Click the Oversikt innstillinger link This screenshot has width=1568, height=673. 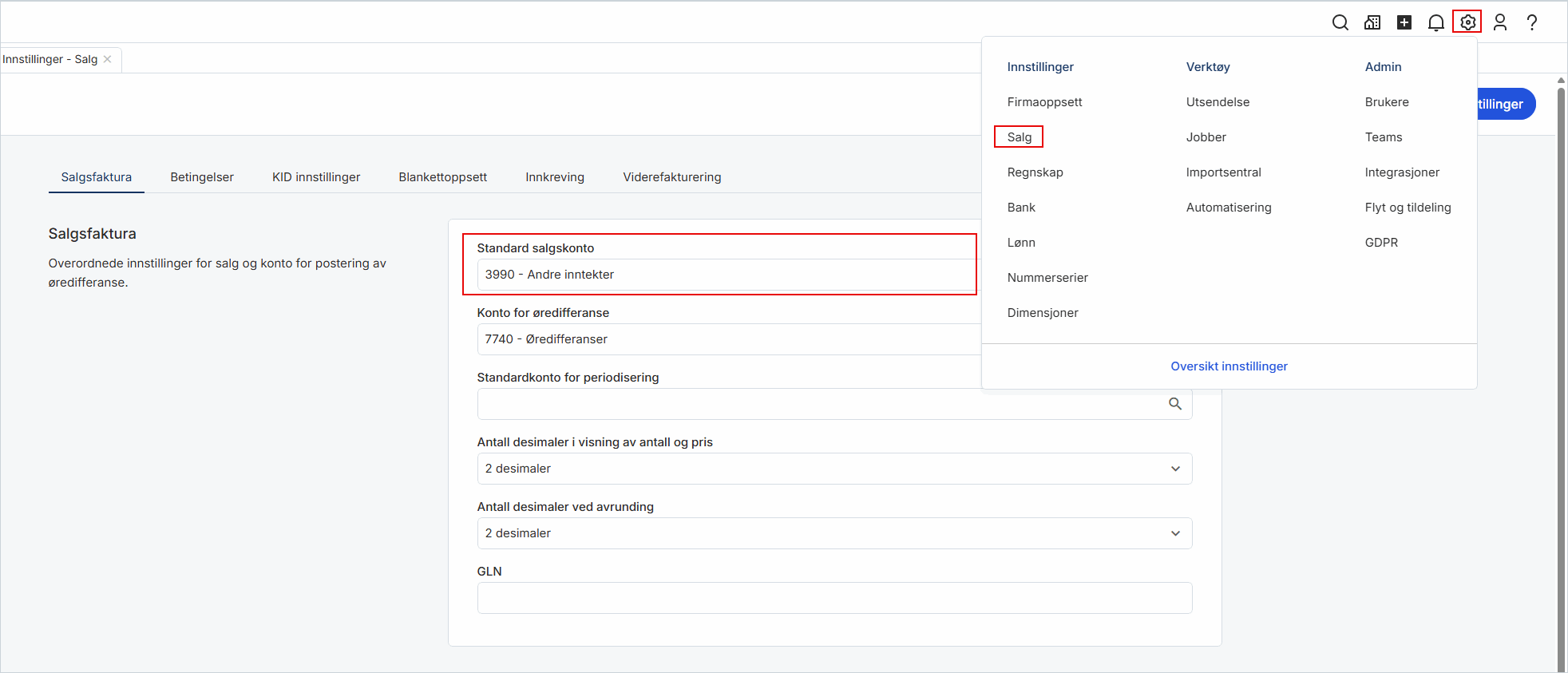(1229, 366)
